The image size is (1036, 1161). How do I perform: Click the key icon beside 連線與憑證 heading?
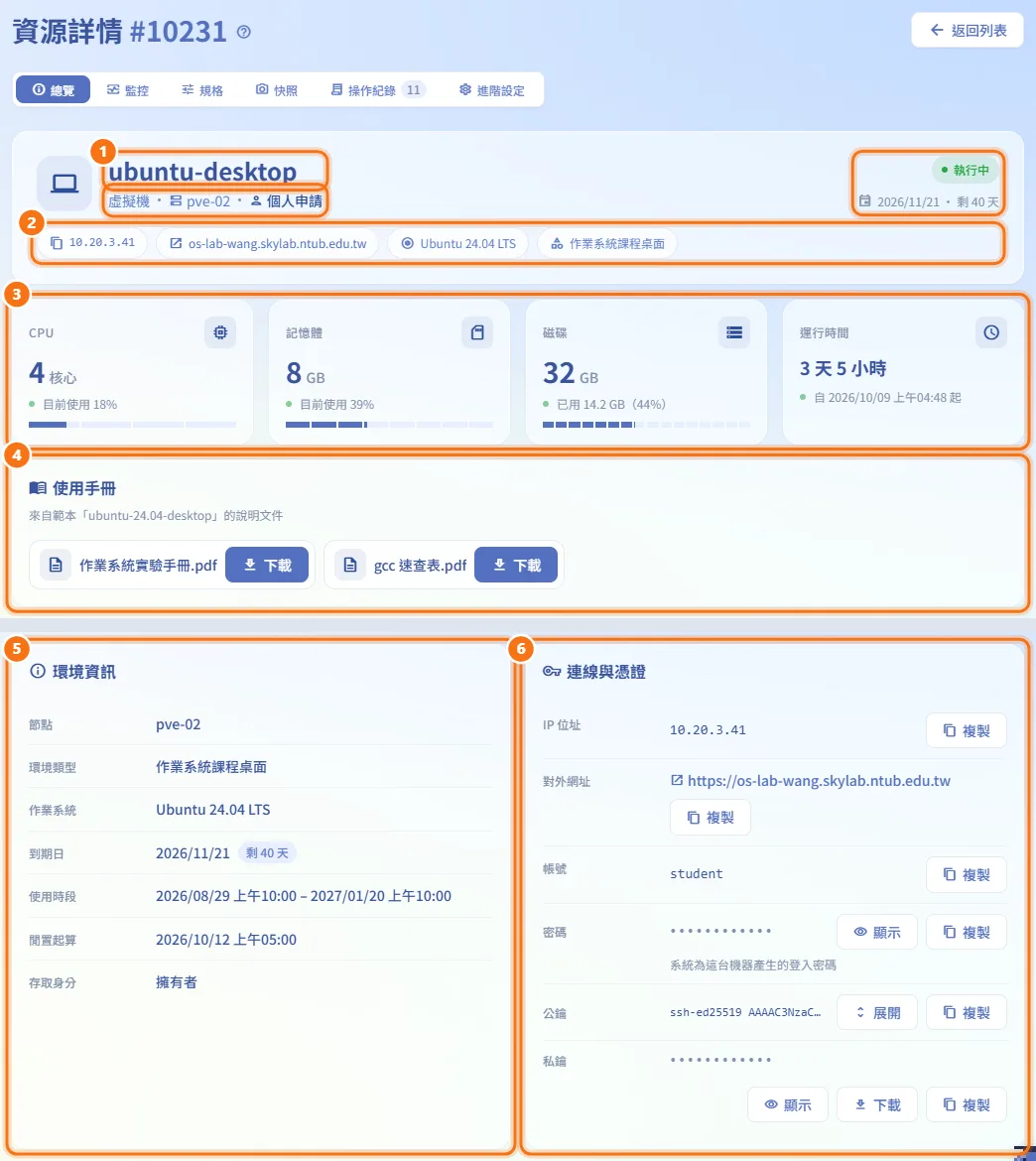click(x=552, y=672)
